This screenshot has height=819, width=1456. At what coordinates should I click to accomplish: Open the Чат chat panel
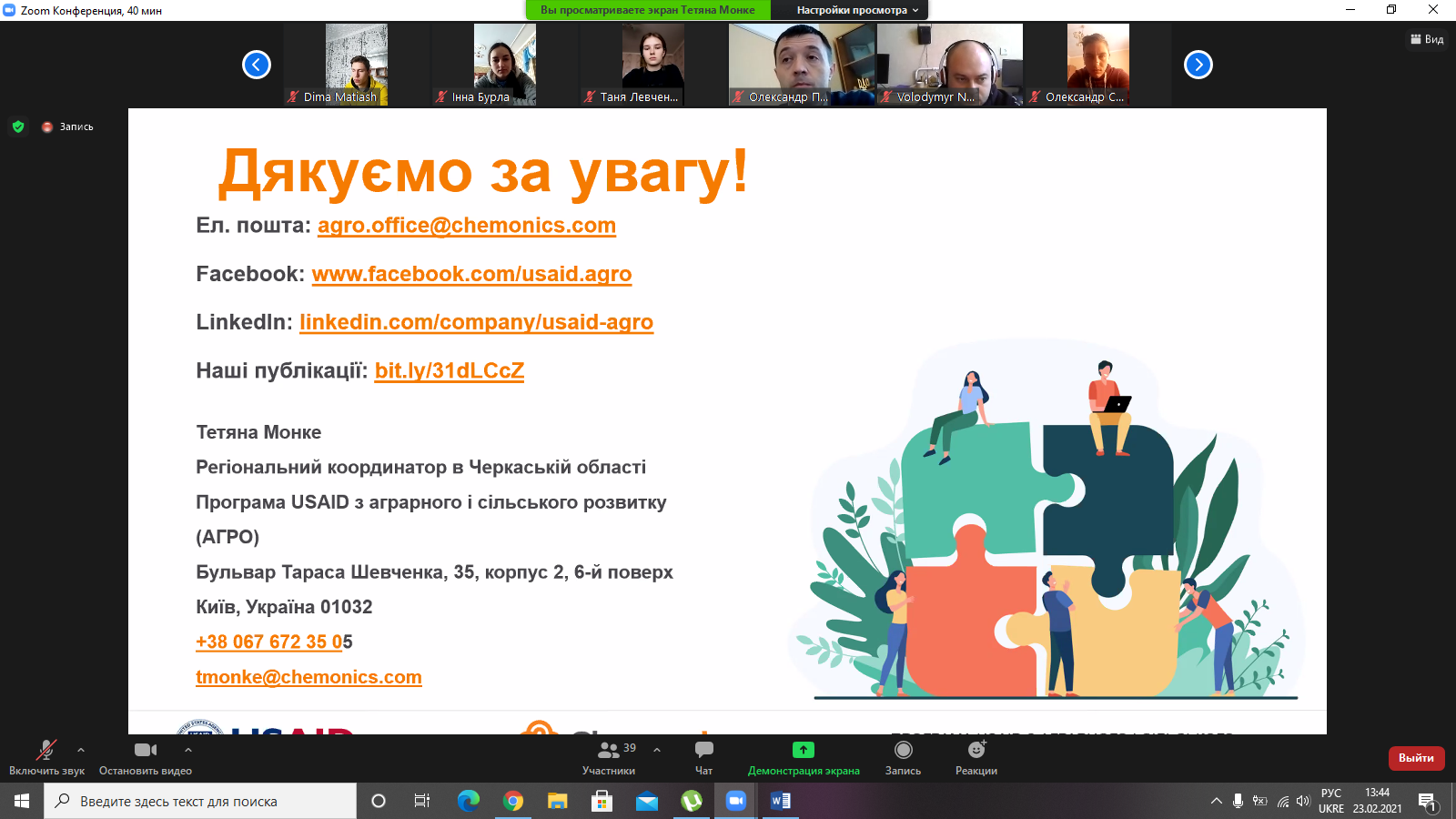tap(703, 757)
